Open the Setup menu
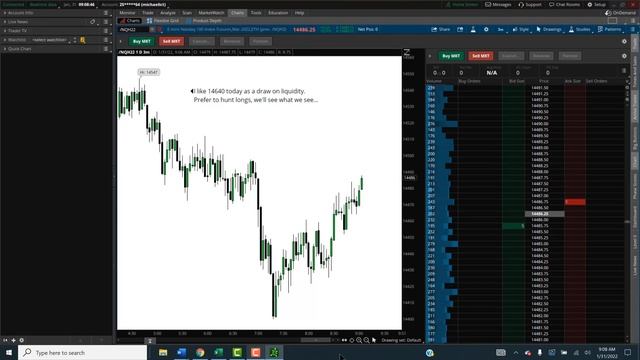This screenshot has height=360, width=640. click(x=596, y=4)
